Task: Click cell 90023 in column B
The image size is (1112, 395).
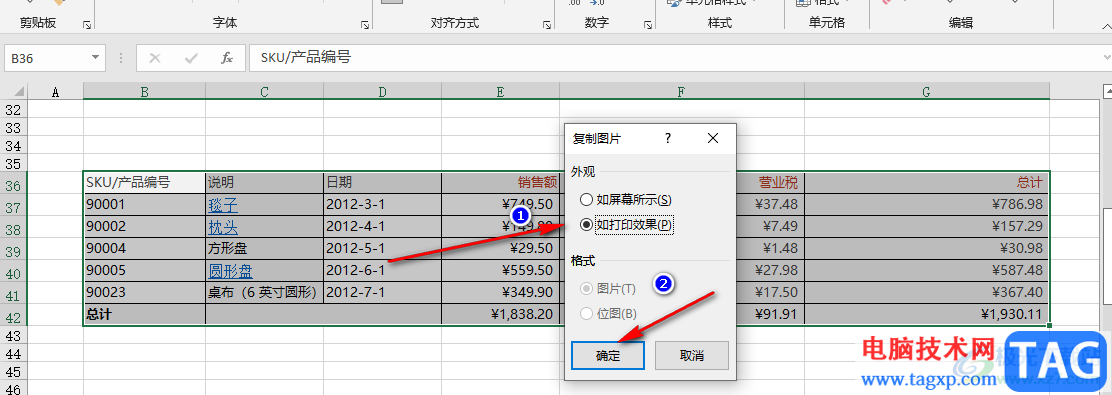Action: coord(144,292)
